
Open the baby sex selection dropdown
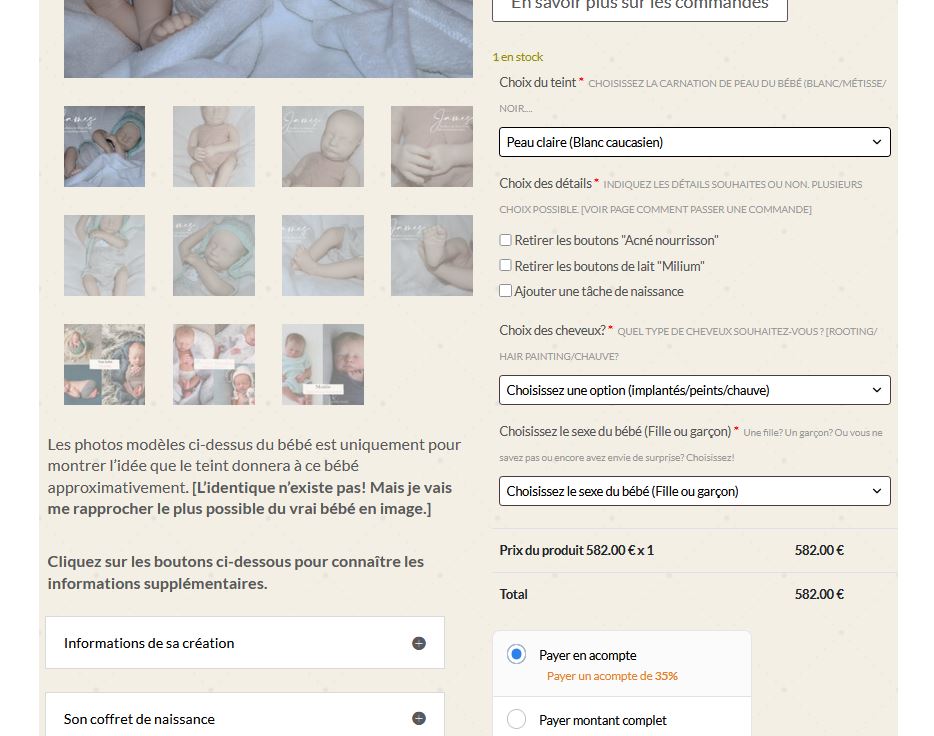tap(695, 491)
